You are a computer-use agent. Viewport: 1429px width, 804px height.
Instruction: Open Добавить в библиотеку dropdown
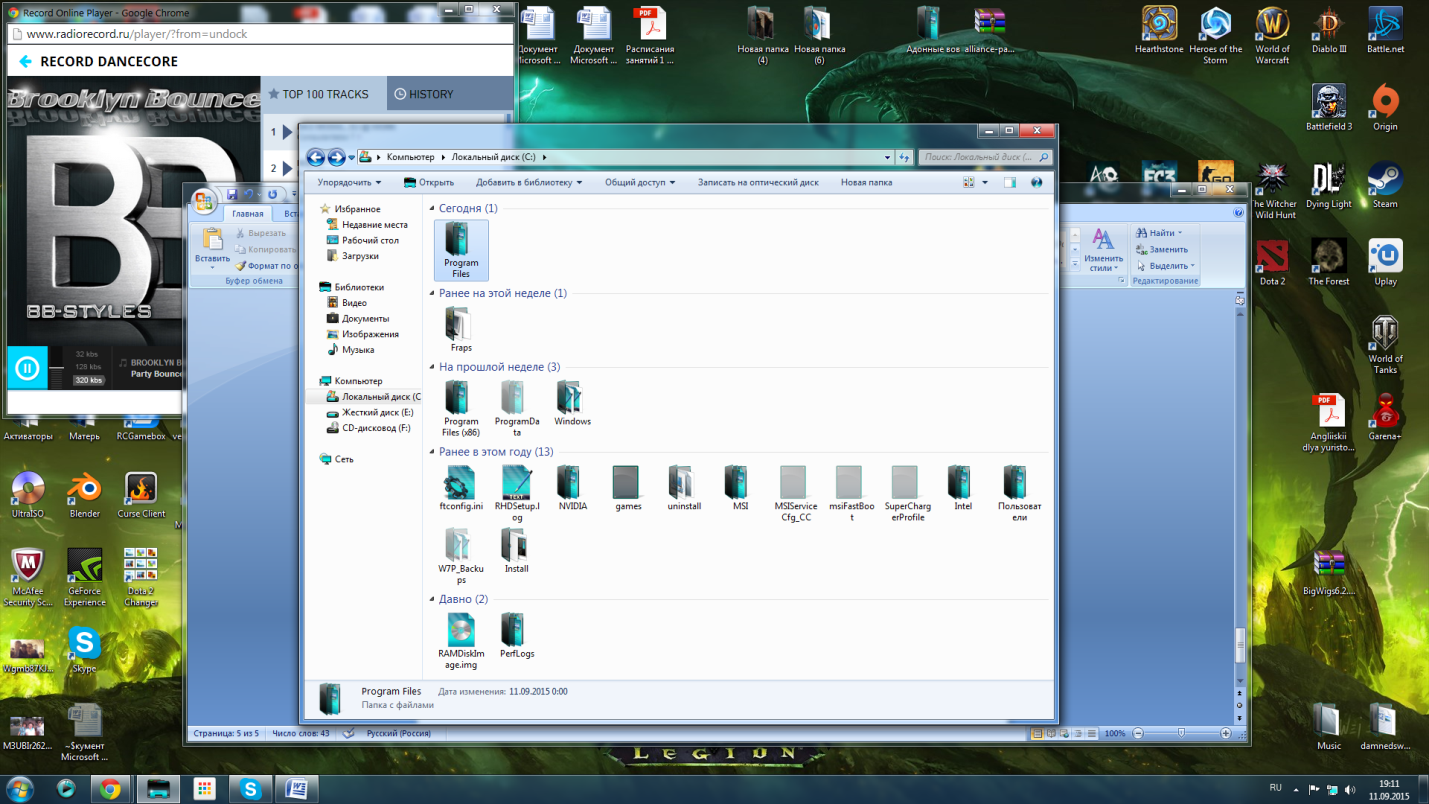529,182
